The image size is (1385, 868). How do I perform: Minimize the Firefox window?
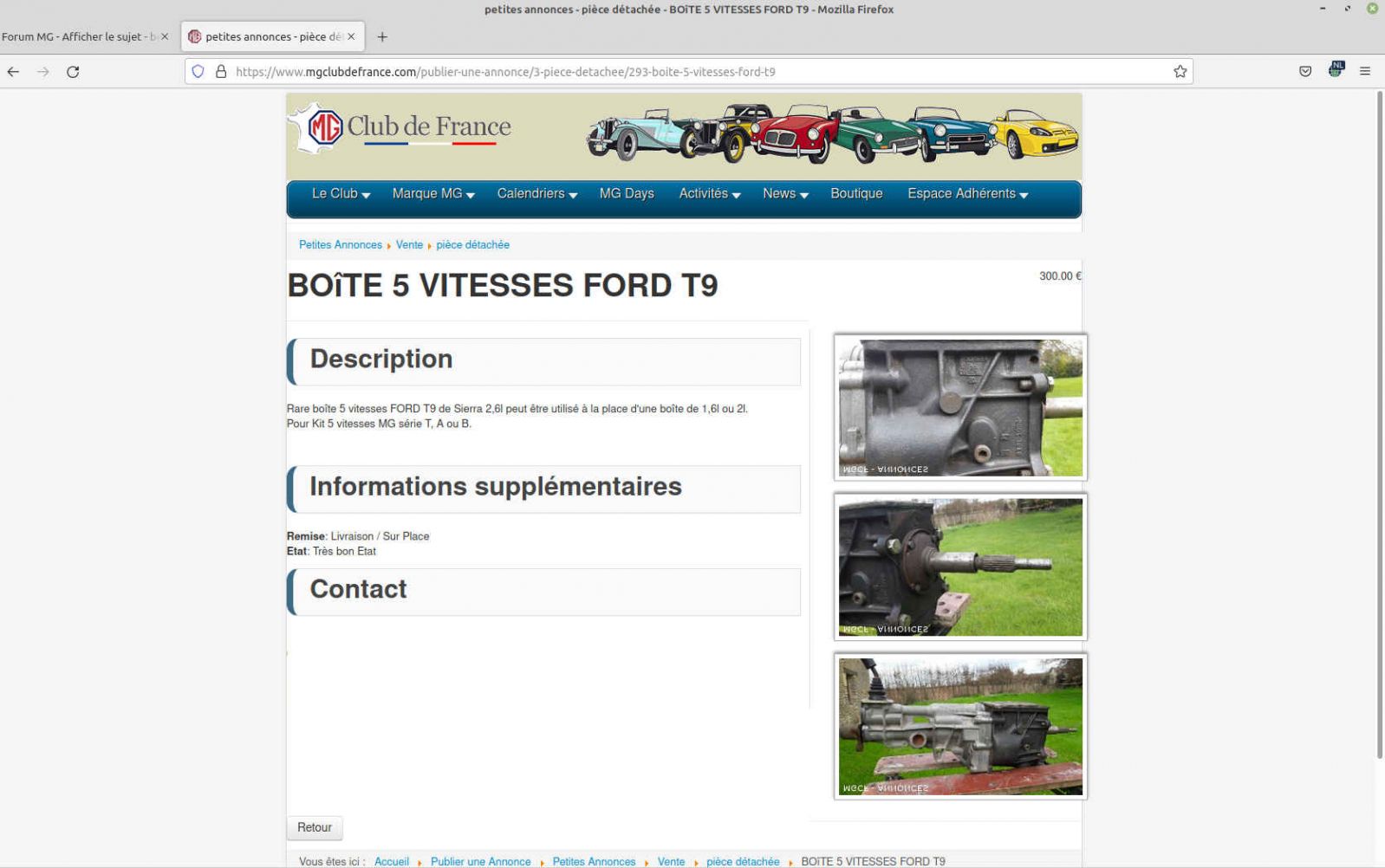click(1323, 9)
